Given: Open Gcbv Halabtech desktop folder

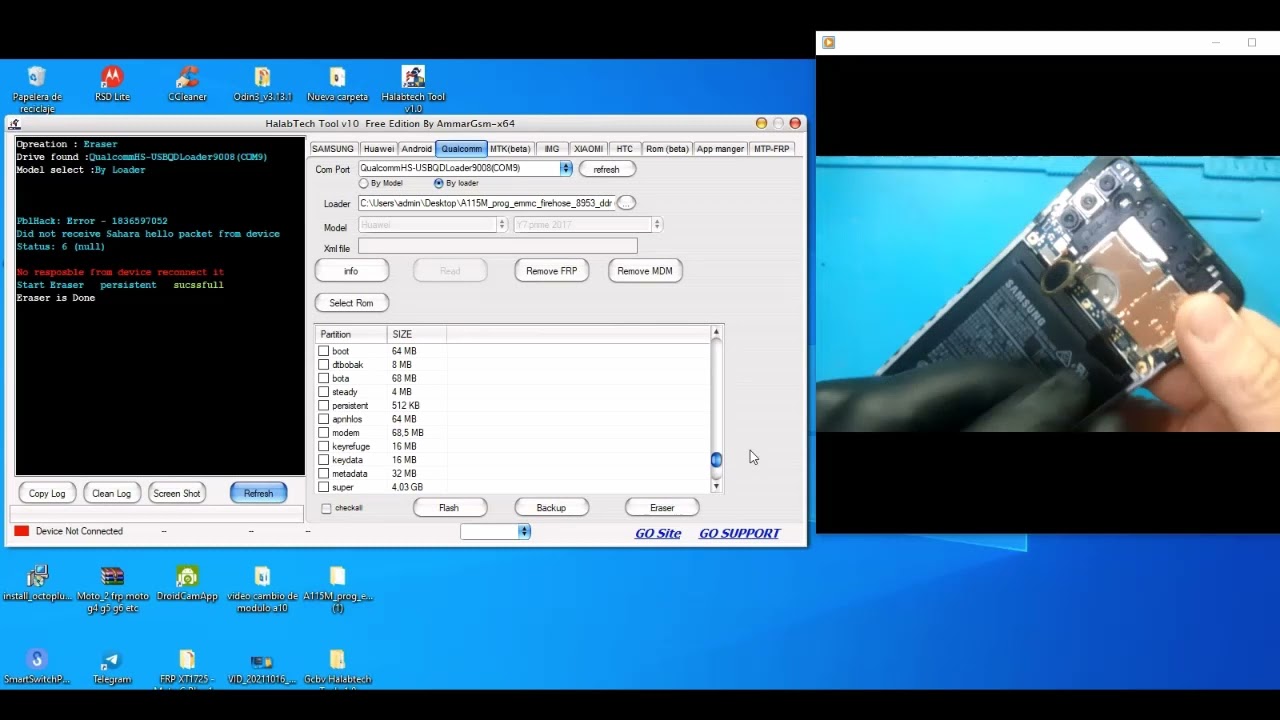Looking at the screenshot, I should pyautogui.click(x=337, y=668).
